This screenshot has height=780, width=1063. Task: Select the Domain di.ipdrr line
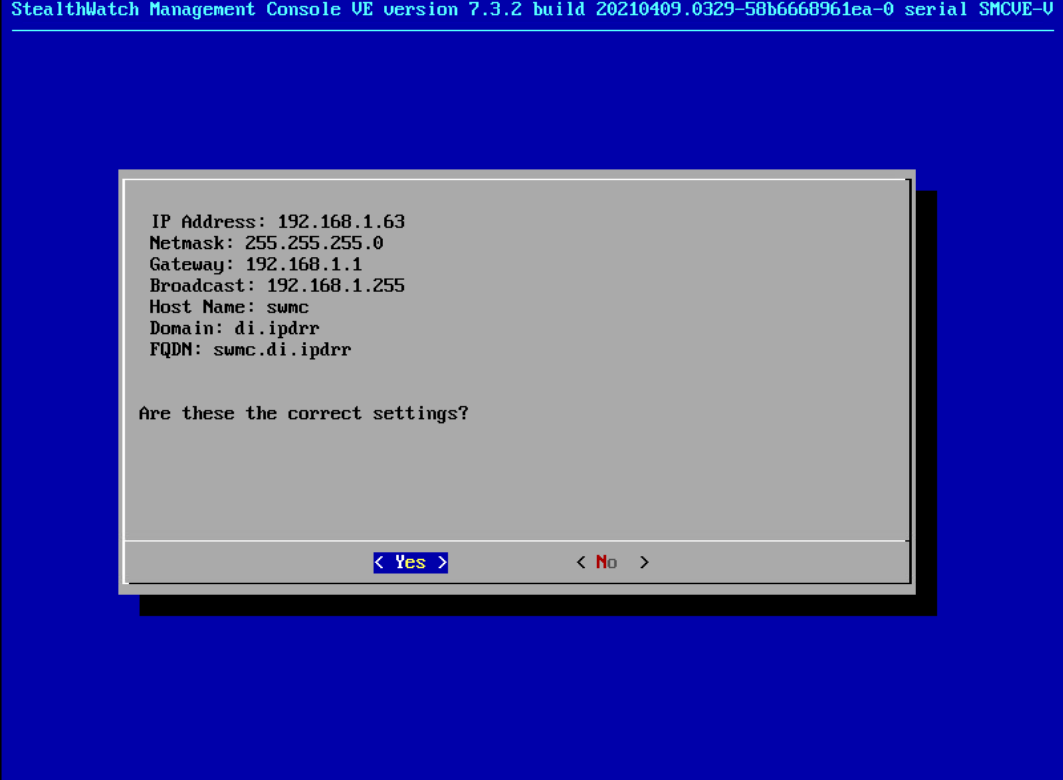tap(235, 328)
